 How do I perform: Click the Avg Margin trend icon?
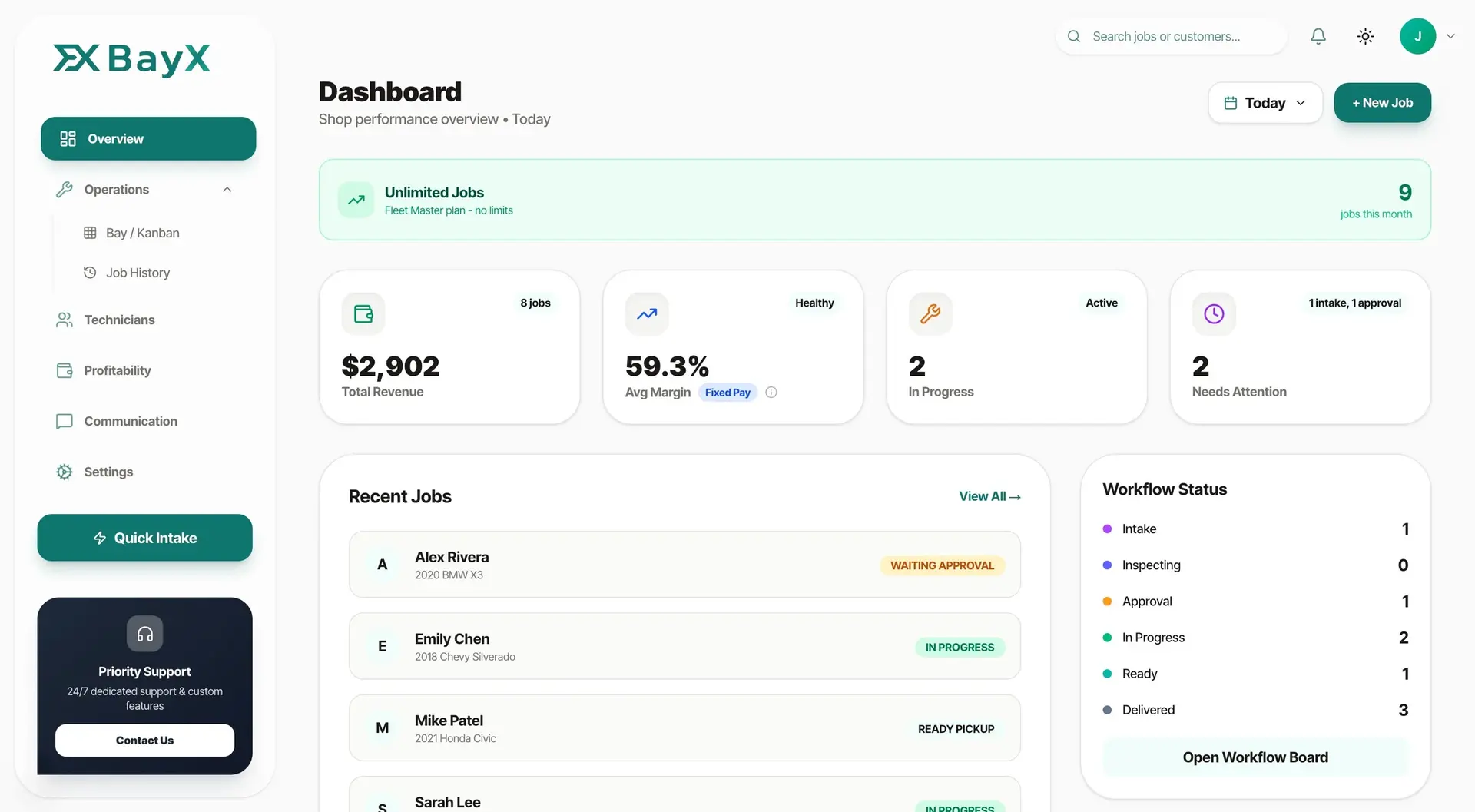point(647,313)
